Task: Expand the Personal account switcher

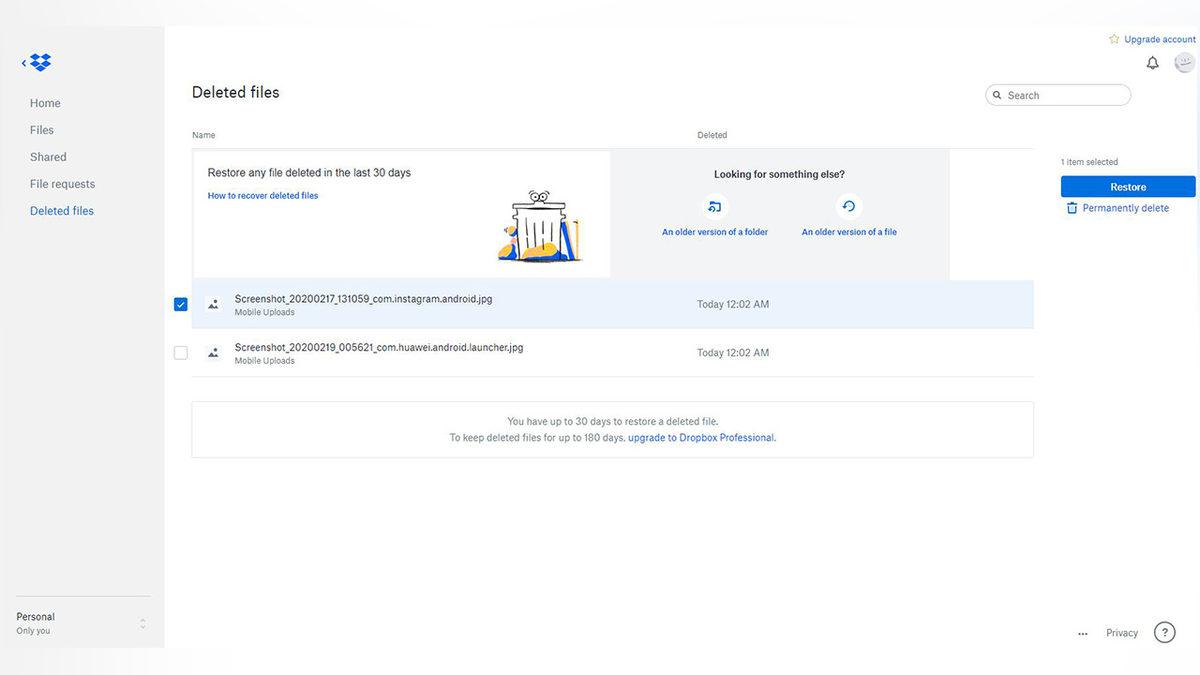Action: pyautogui.click(x=142, y=623)
